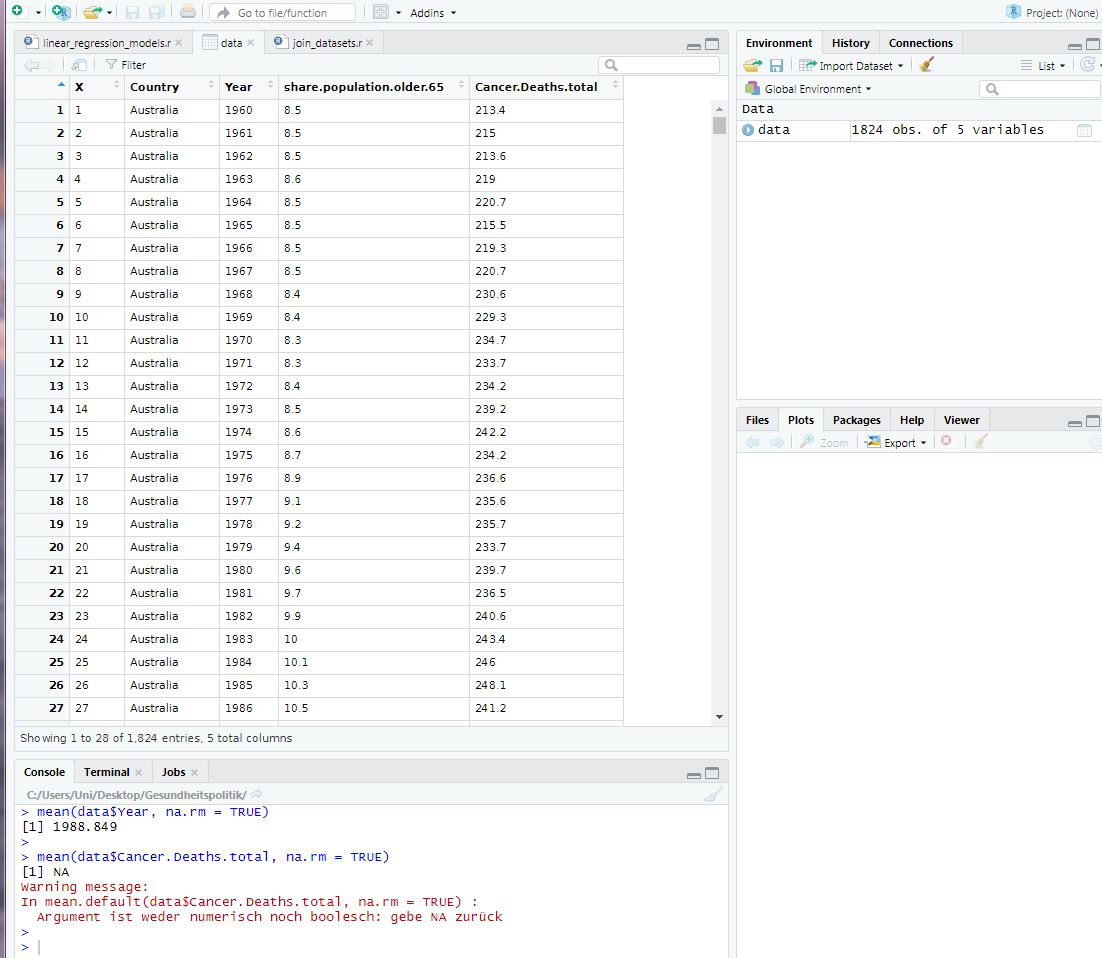Expand the data object blue arrow
Image resolution: width=1102 pixels, height=958 pixels.
coord(748,130)
